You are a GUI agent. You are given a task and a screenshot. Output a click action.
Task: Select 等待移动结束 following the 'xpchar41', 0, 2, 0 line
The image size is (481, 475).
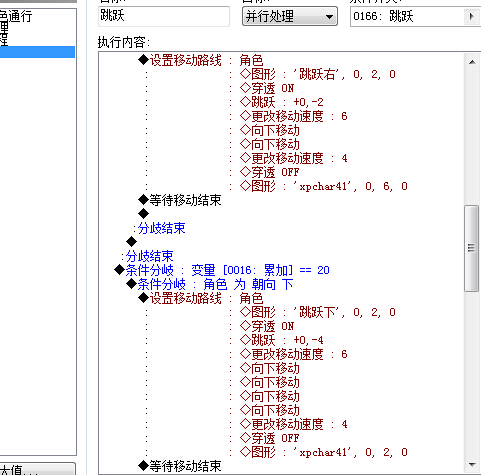pyautogui.click(x=180, y=466)
